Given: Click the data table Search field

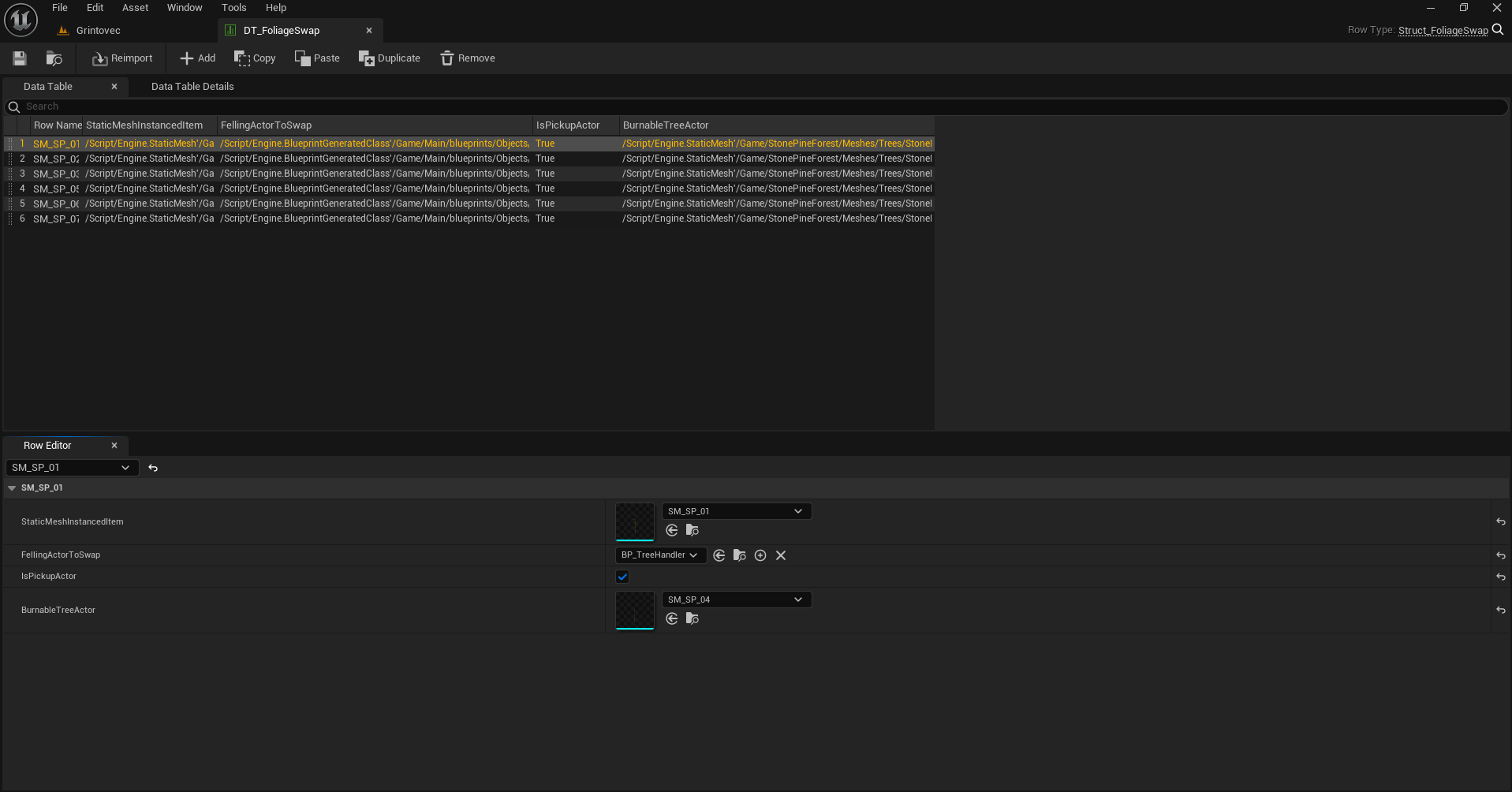Looking at the screenshot, I should [394, 106].
